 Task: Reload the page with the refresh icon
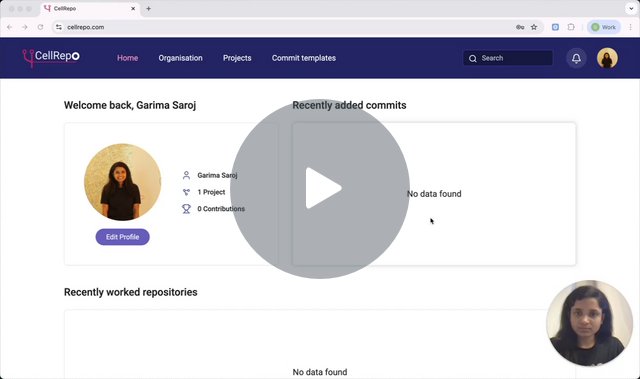tap(40, 27)
